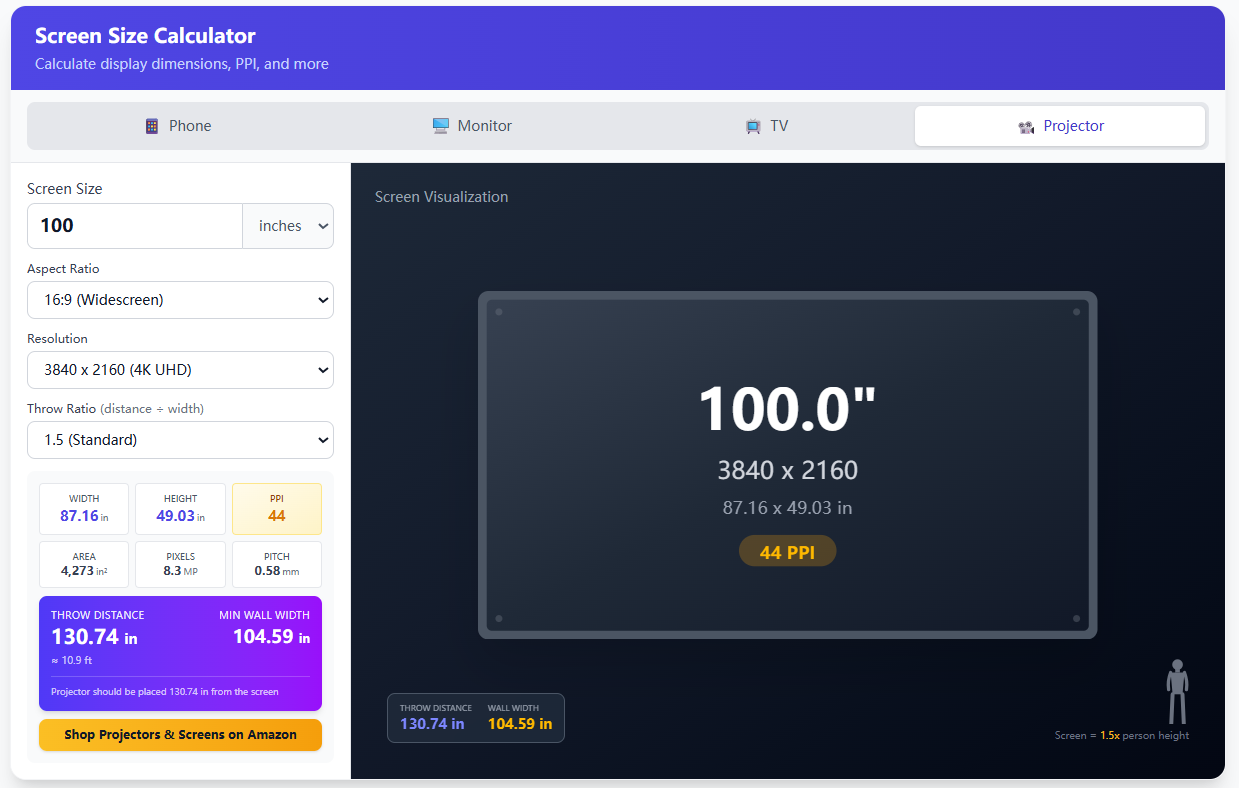Click the TV icon next to TV label

[752, 125]
